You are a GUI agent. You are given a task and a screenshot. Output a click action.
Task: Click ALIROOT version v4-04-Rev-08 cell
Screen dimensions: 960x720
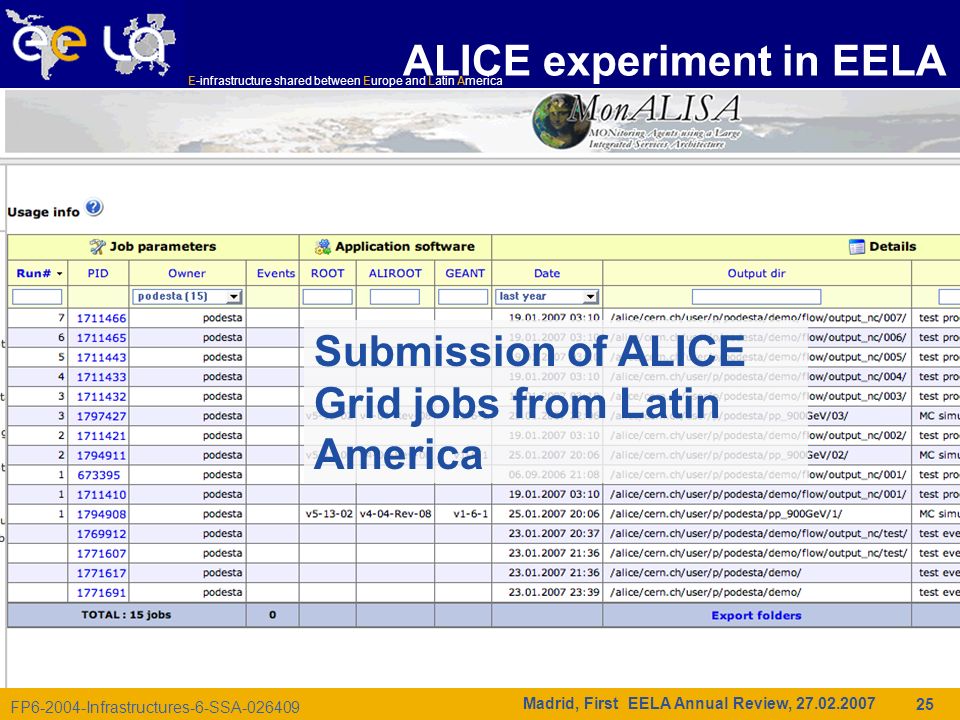click(x=396, y=514)
